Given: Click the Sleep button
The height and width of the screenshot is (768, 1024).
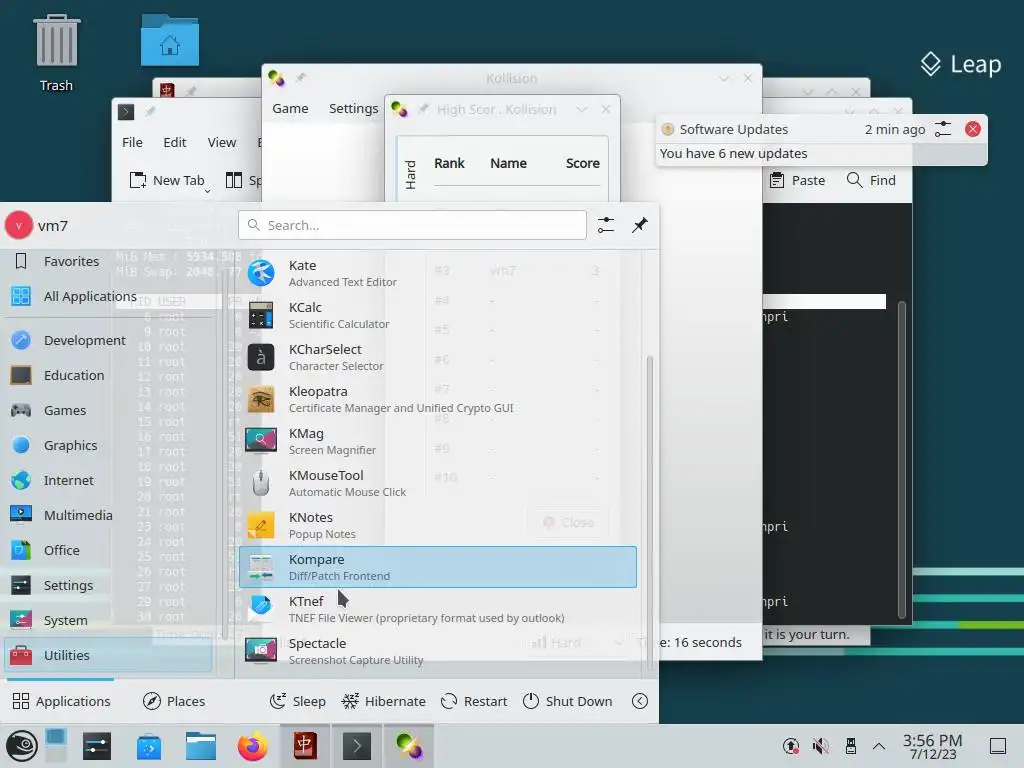Looking at the screenshot, I should tap(298, 701).
